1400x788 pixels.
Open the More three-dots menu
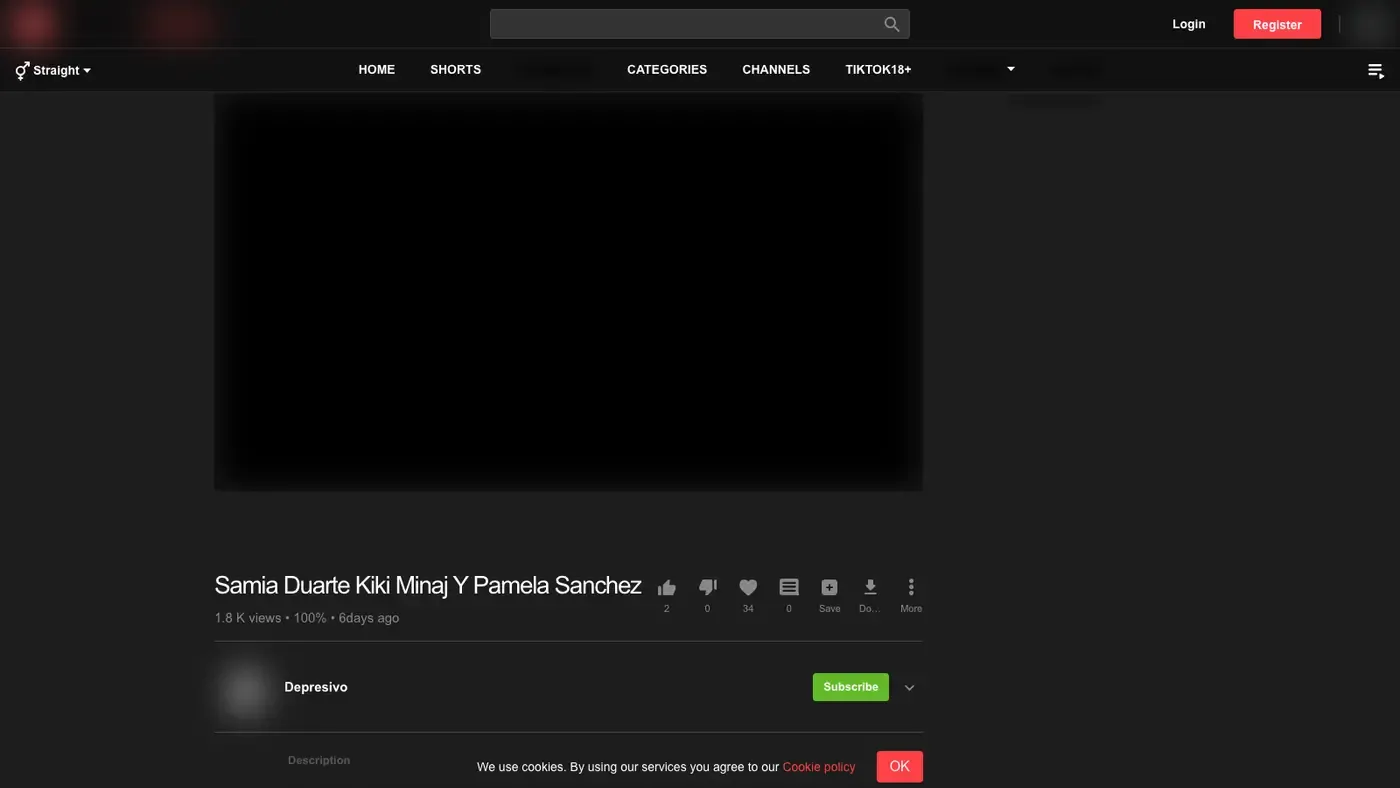click(911, 587)
